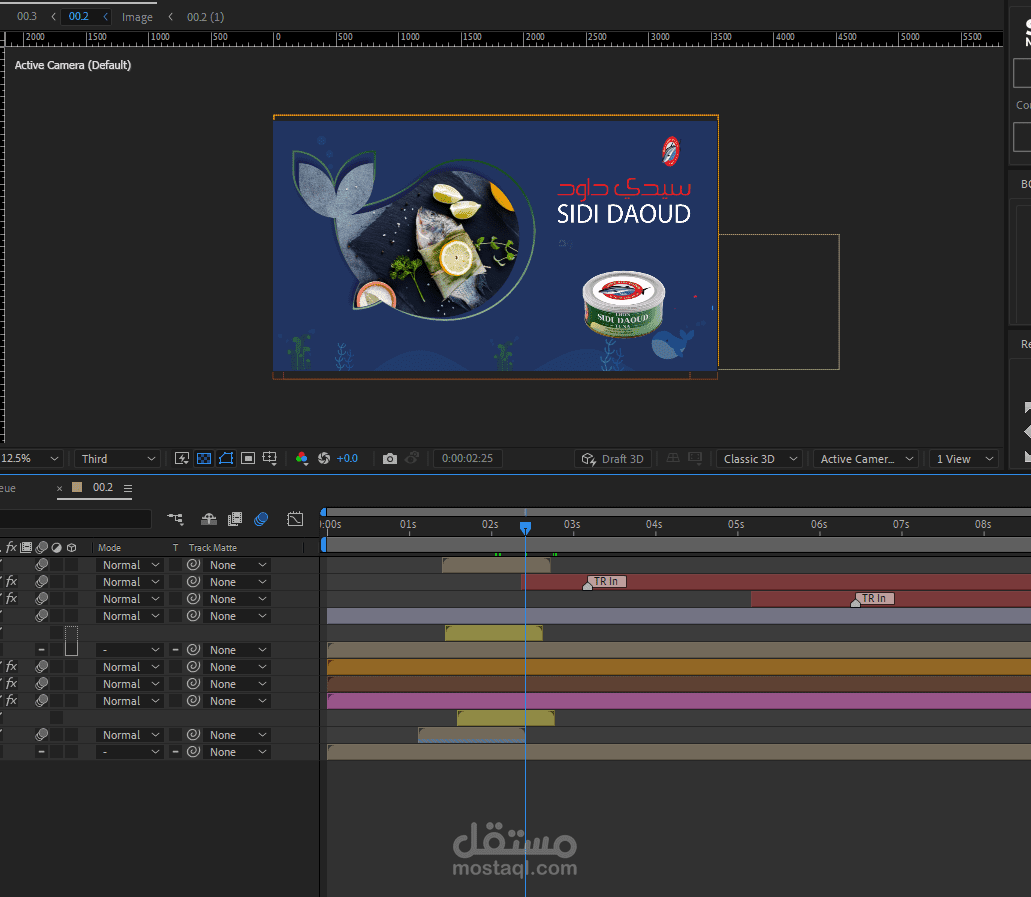The image size is (1031, 897).
Task: Click the first TR In layer marker
Action: (606, 581)
